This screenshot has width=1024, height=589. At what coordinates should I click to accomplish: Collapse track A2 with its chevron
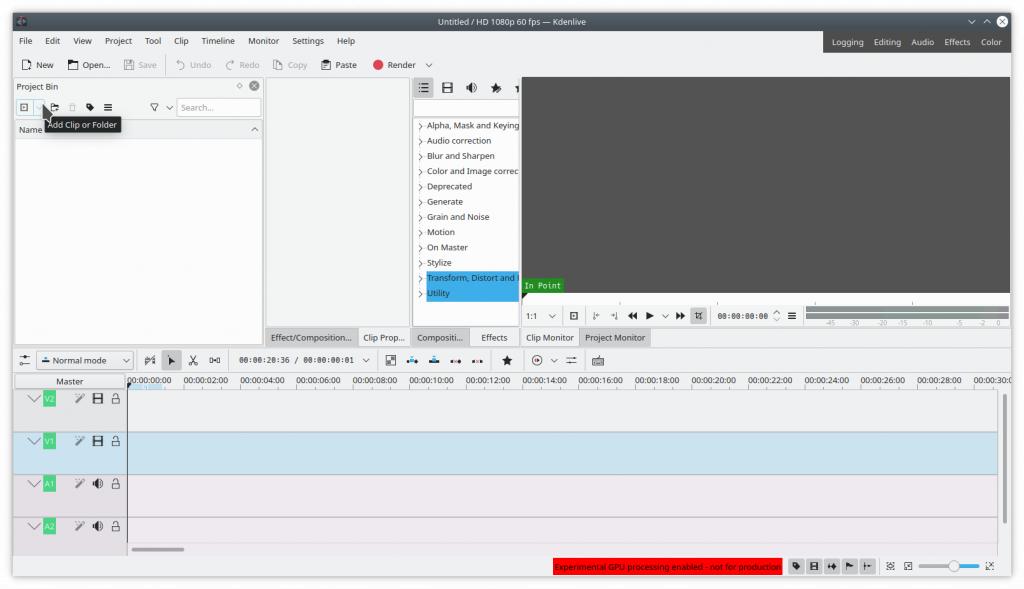click(x=33, y=526)
